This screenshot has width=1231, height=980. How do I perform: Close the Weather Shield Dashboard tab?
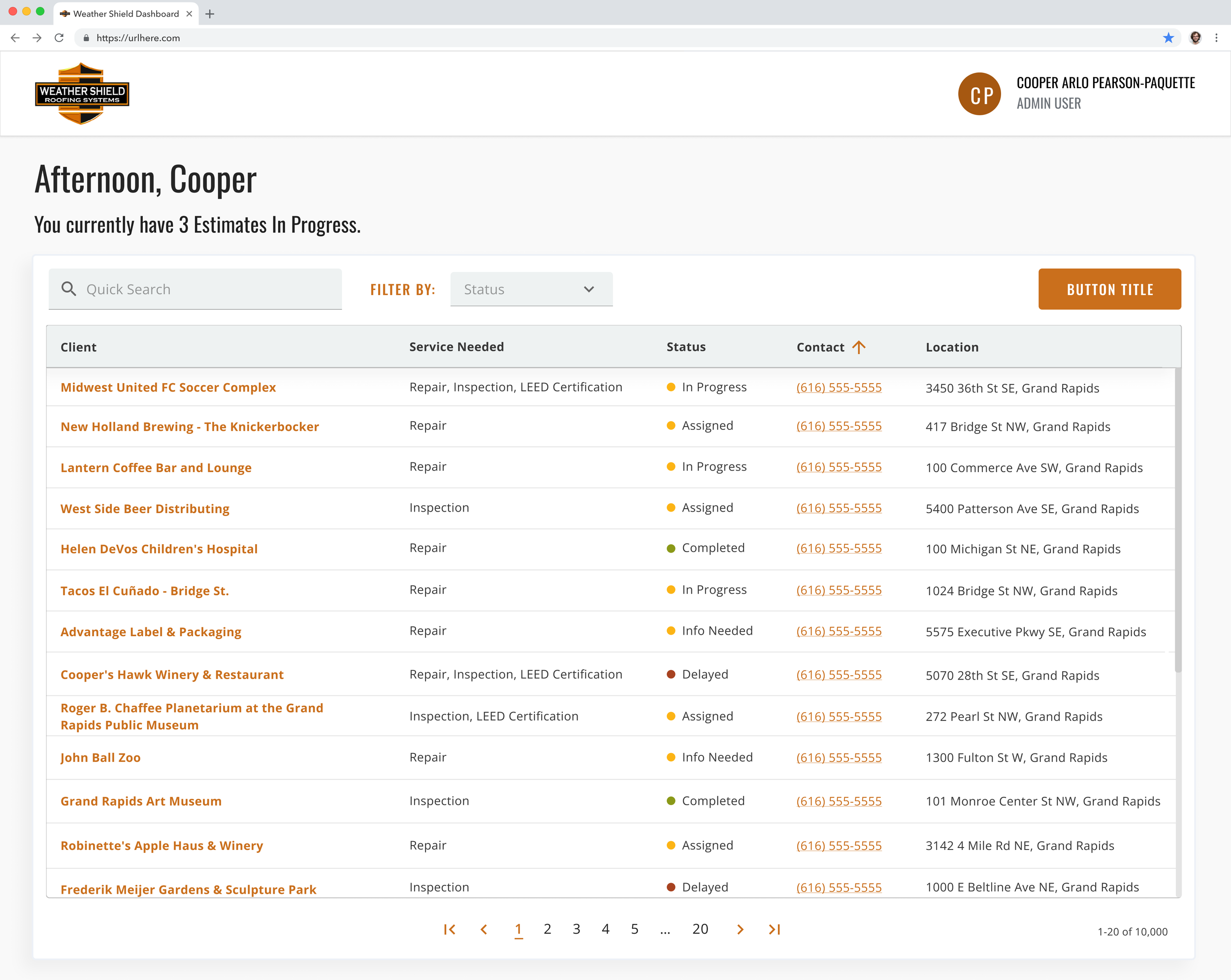(x=189, y=14)
